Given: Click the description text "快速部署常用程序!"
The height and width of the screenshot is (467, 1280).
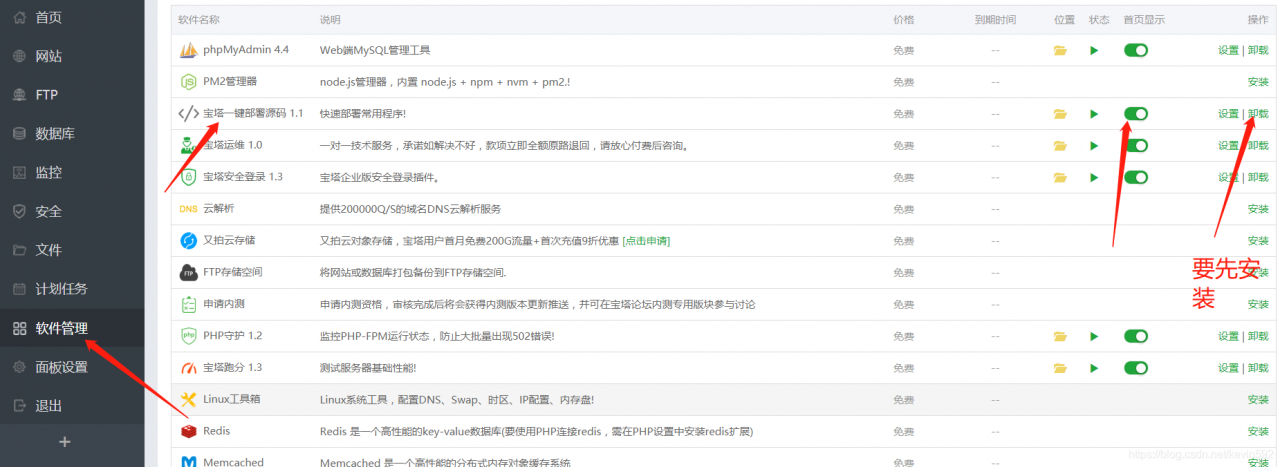Looking at the screenshot, I should point(363,114).
